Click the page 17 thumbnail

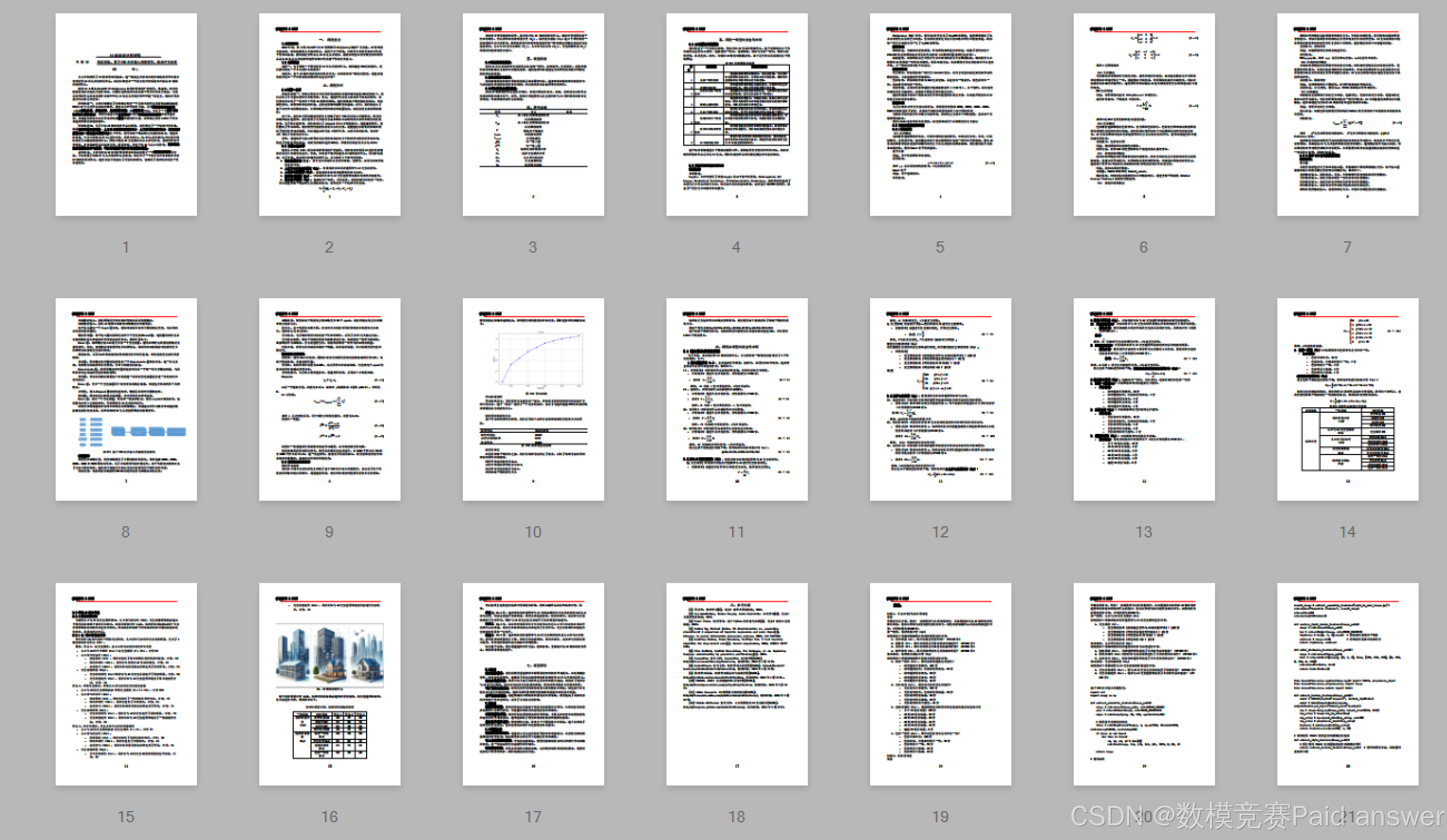pyautogui.click(x=533, y=684)
